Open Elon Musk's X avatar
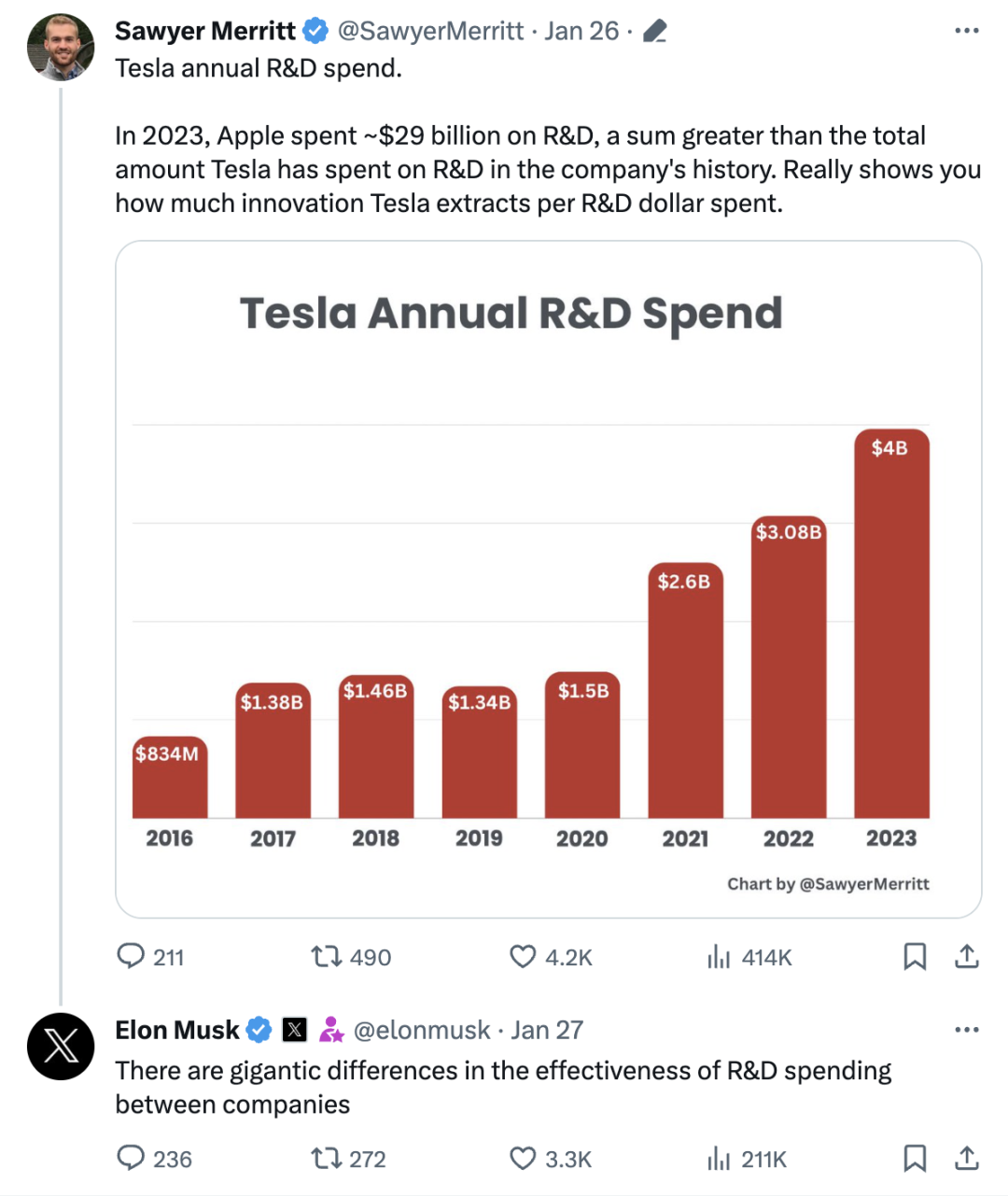The image size is (1008, 1196). [61, 1046]
